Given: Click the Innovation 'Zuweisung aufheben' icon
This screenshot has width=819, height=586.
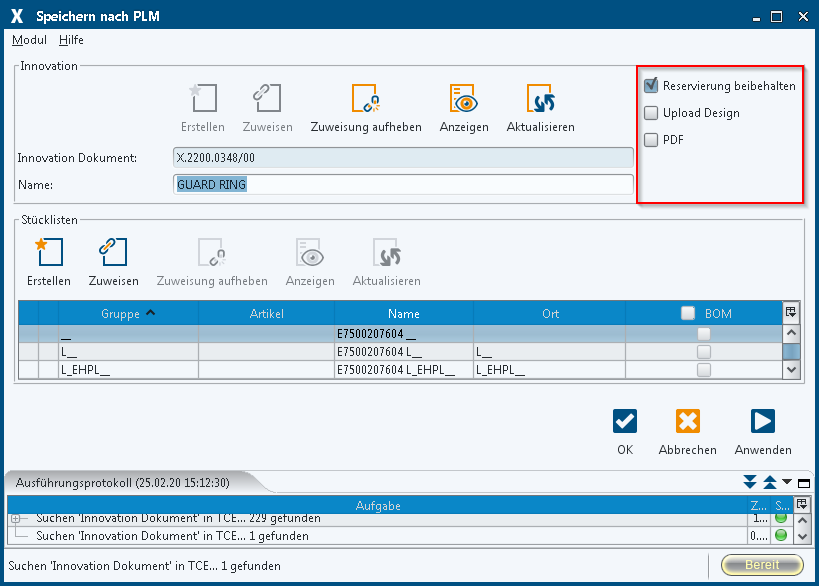Looking at the screenshot, I should pos(365,98).
